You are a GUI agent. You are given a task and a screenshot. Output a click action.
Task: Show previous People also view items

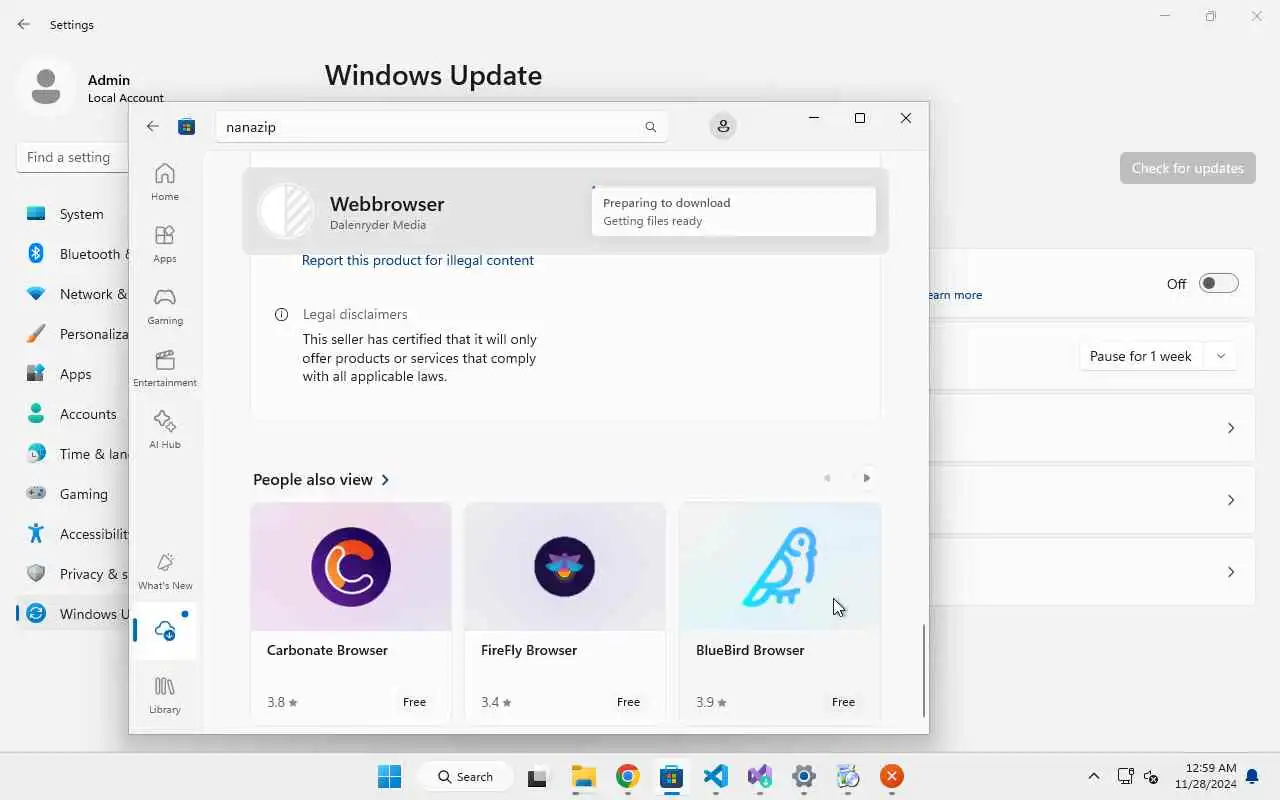tap(827, 478)
